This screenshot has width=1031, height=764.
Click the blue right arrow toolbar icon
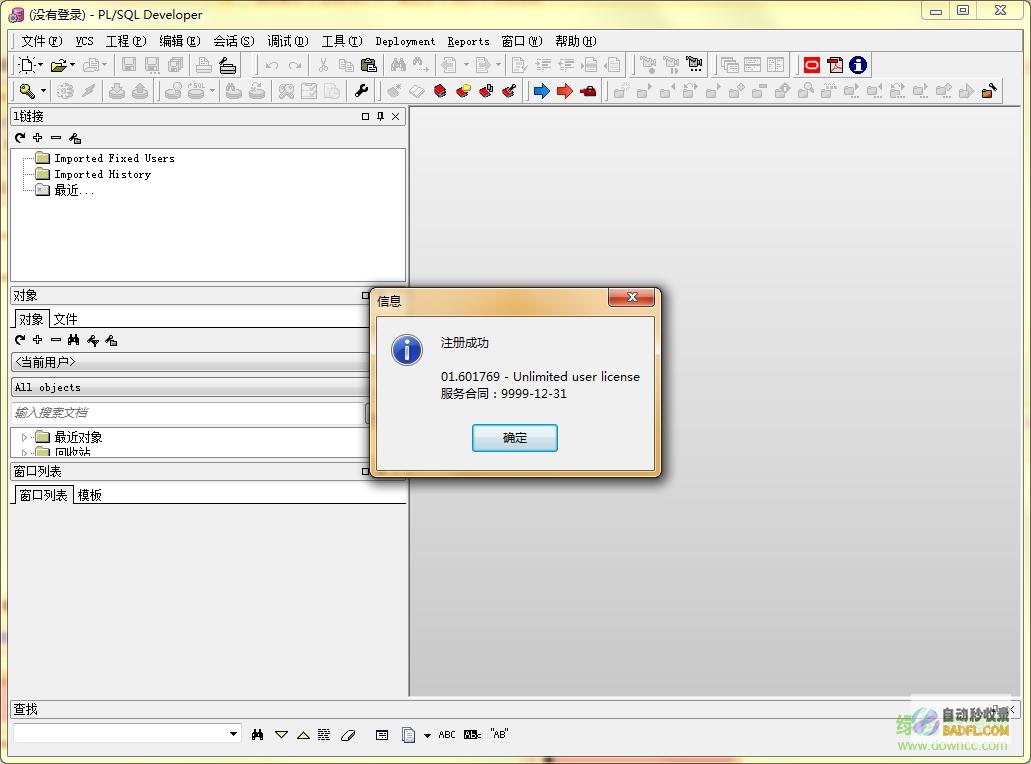click(x=542, y=91)
